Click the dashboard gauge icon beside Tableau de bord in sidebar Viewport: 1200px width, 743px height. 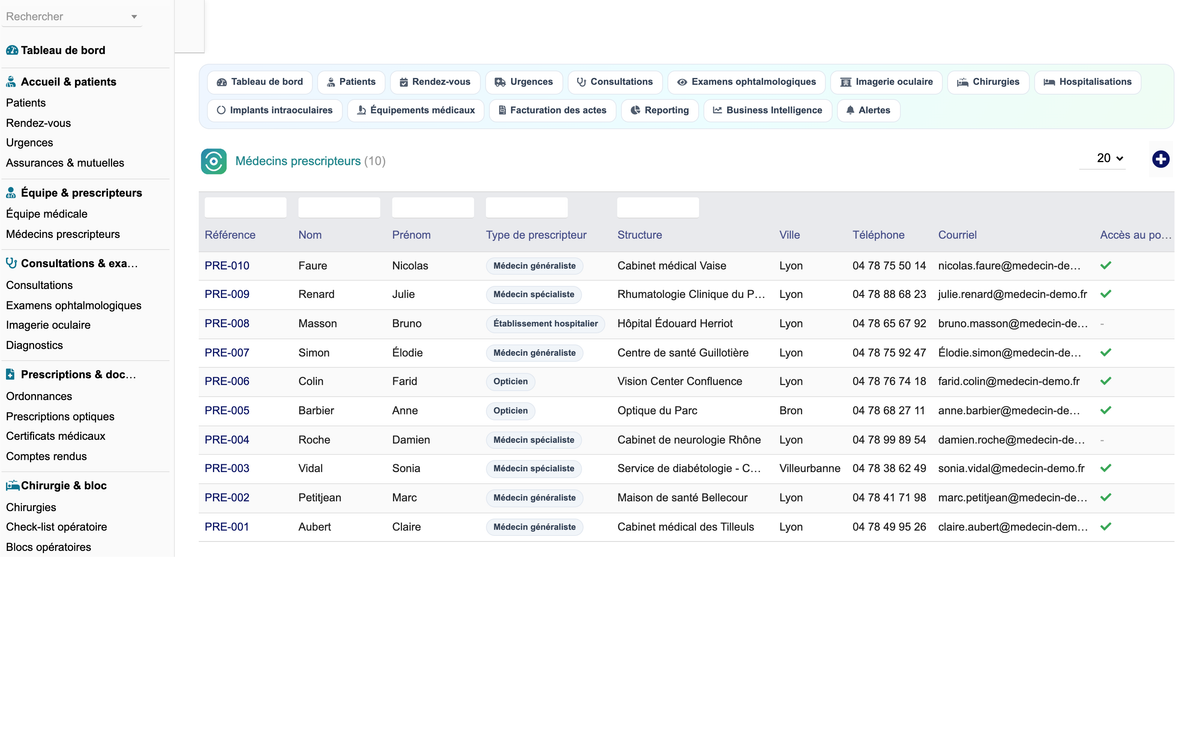click(x=12, y=50)
